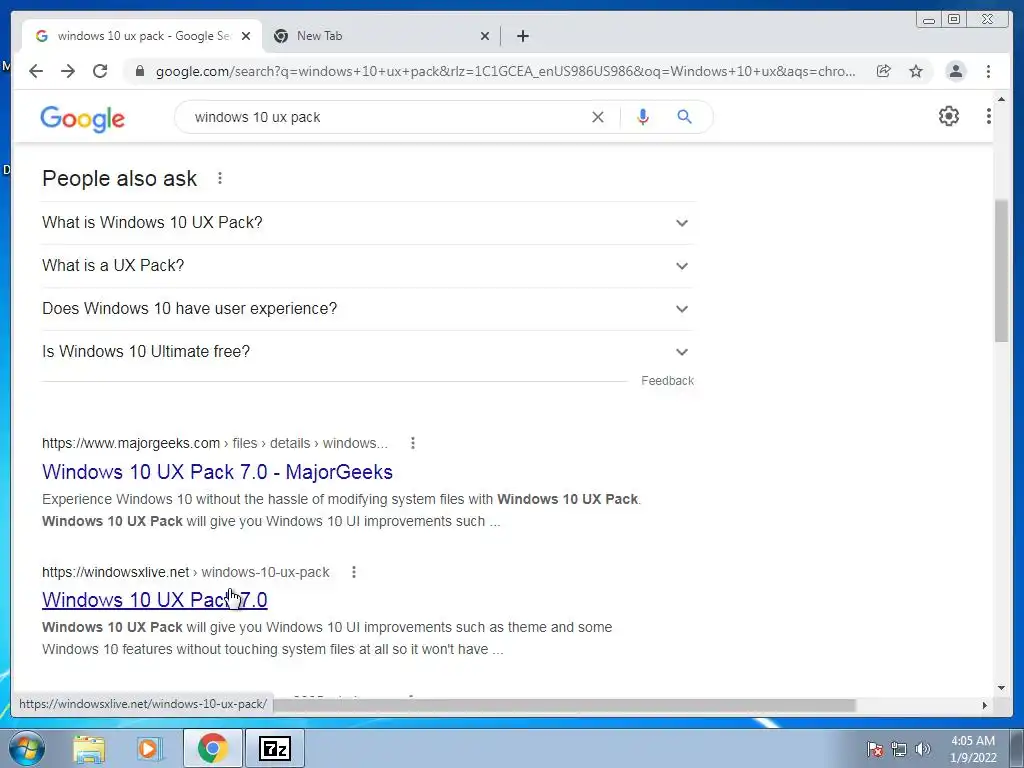Click the vertical scrollbar thumb
This screenshot has height=768, width=1024.
click(x=1001, y=270)
